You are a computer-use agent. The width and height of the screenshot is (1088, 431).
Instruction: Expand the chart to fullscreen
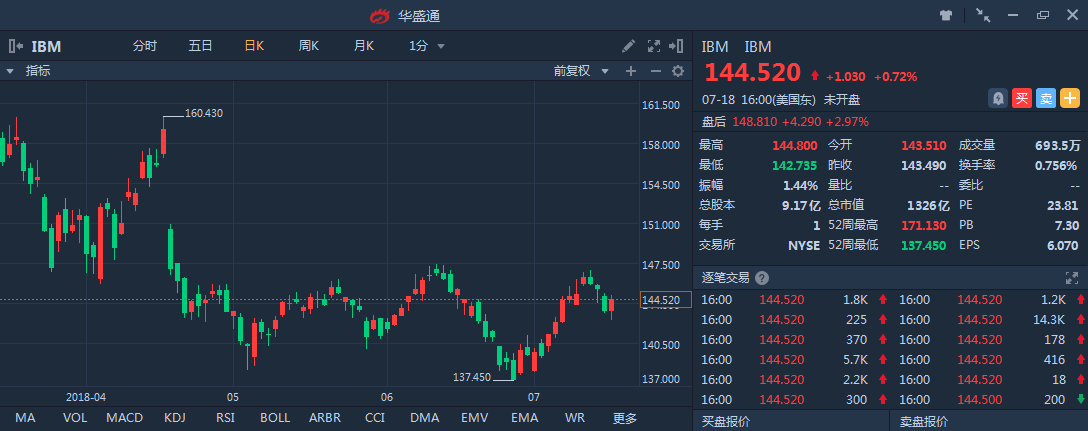[654, 46]
